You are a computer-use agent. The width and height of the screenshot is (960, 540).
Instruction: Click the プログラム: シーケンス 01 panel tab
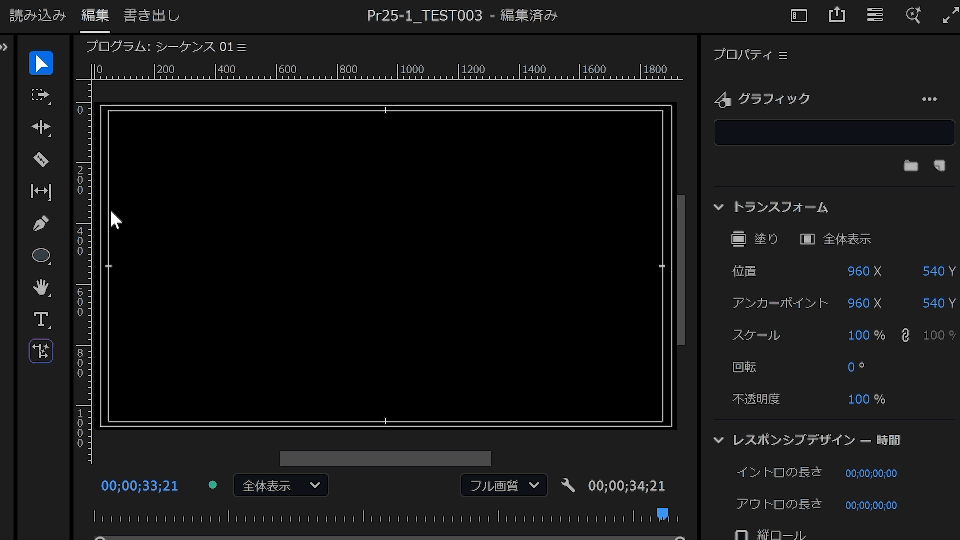tap(160, 47)
